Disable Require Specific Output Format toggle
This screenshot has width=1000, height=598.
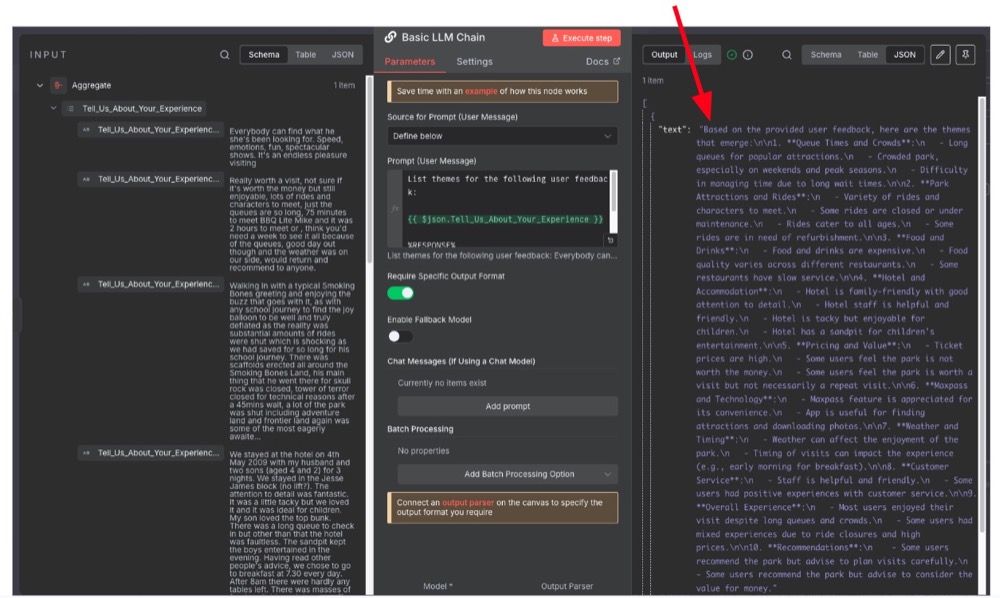click(x=400, y=293)
